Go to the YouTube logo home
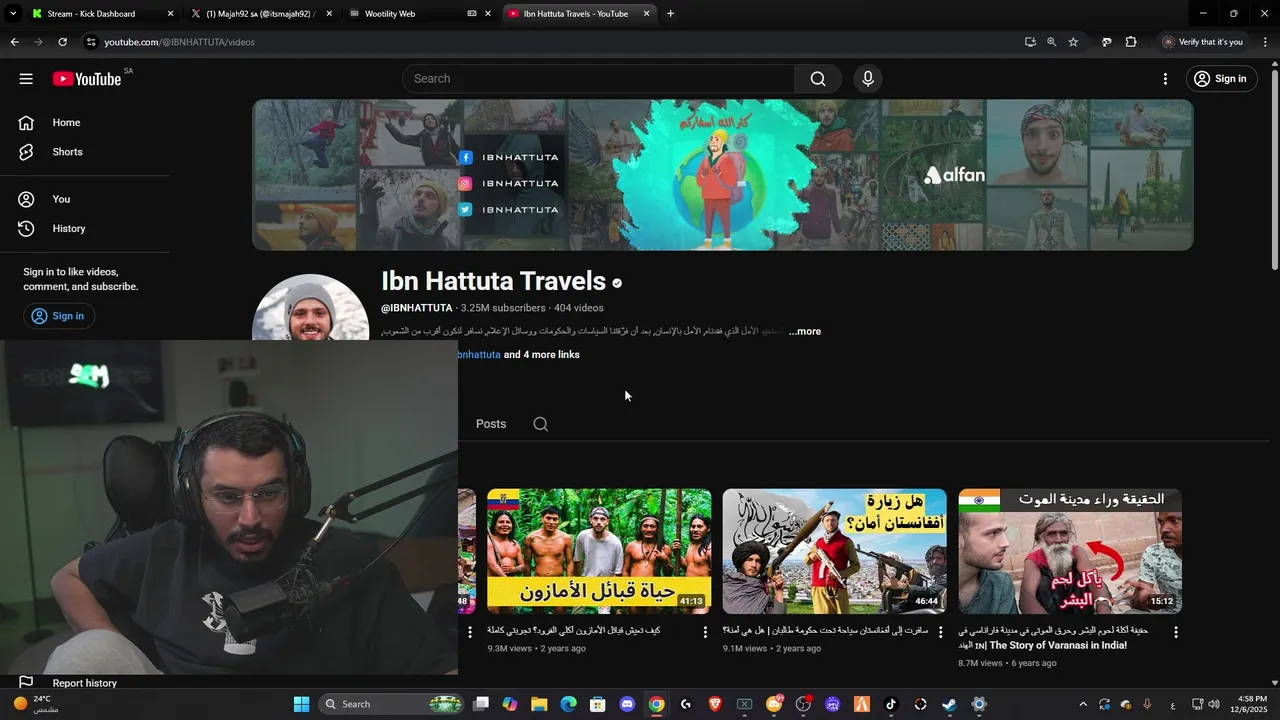This screenshot has height=720, width=1280. click(87, 79)
